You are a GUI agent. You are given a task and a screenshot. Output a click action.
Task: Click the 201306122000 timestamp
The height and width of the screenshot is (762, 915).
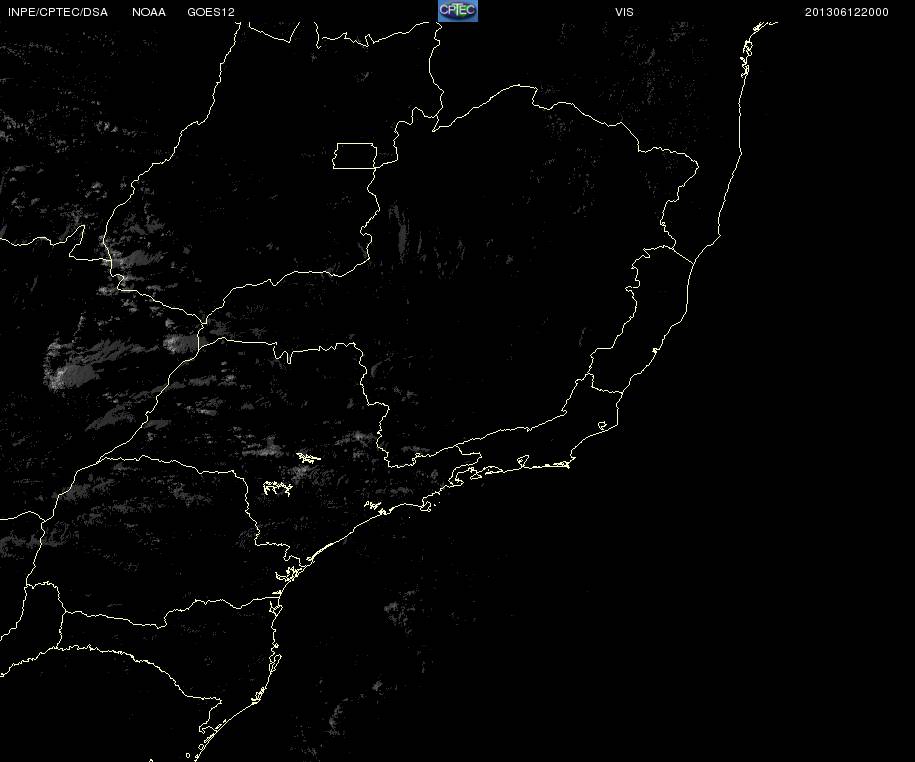click(x=847, y=12)
